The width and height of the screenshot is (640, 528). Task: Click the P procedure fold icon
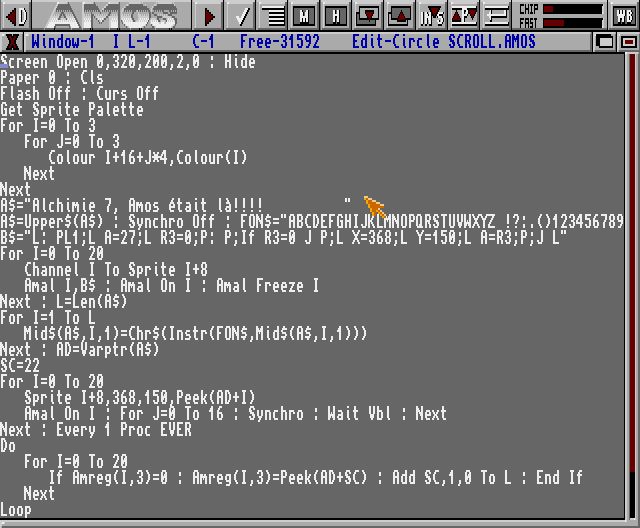(x=464, y=16)
